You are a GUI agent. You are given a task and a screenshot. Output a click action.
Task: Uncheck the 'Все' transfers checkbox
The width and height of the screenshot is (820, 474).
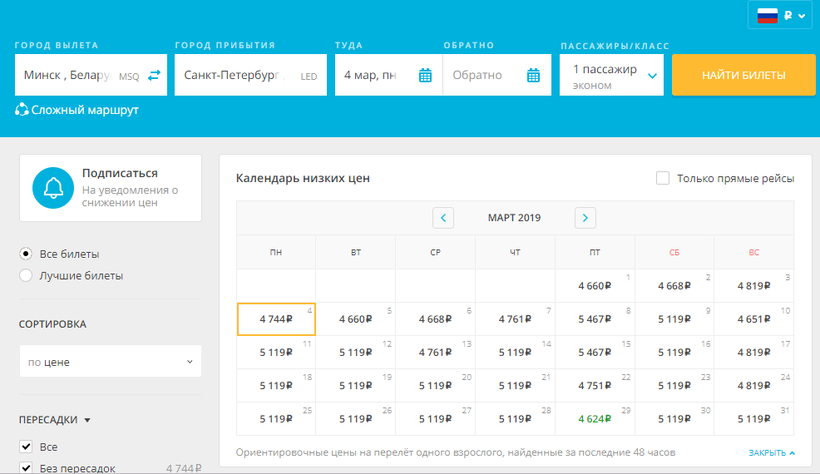26,447
